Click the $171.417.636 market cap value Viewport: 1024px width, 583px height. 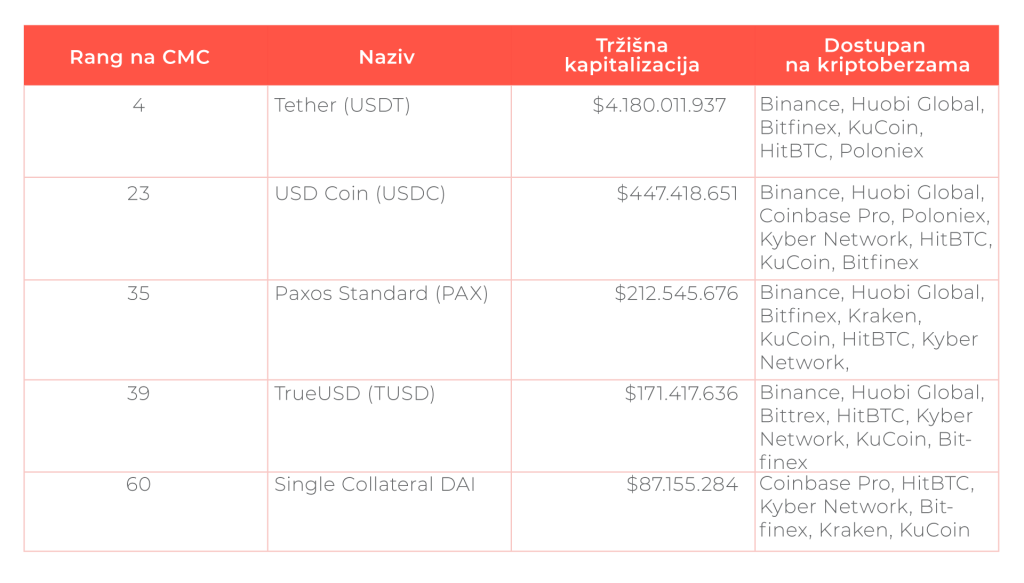[681, 394]
